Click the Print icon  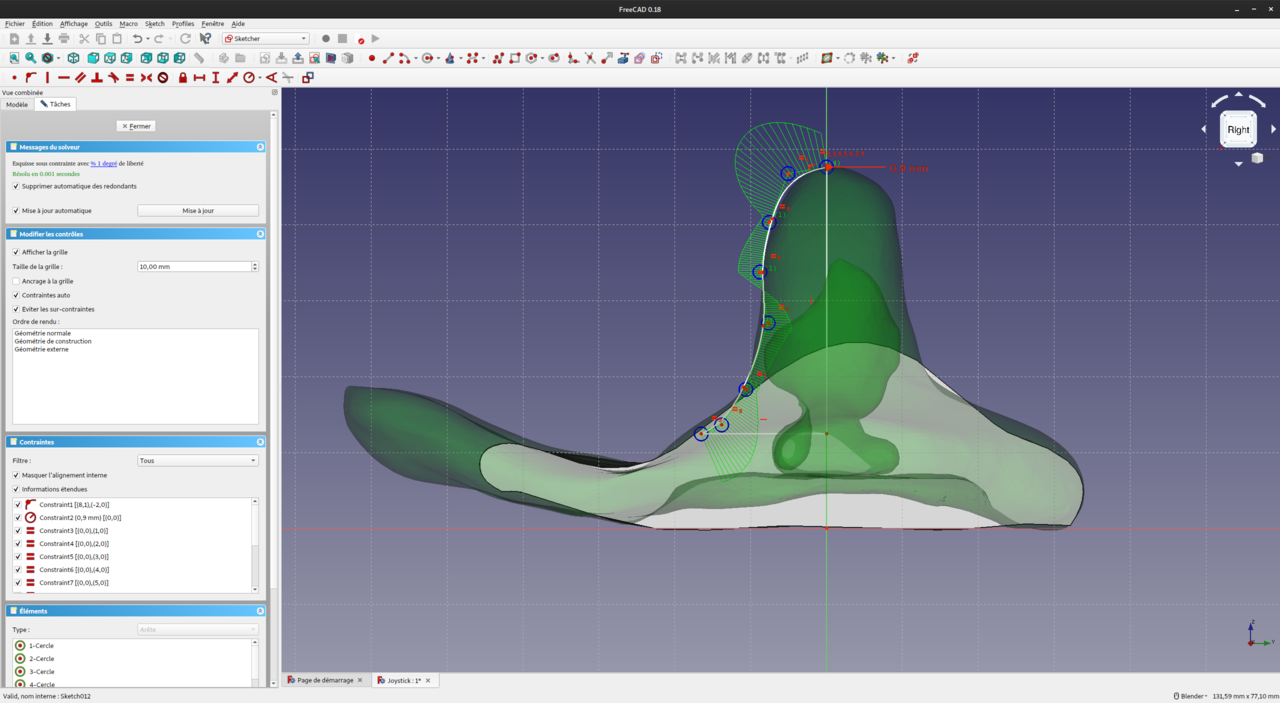tap(64, 39)
